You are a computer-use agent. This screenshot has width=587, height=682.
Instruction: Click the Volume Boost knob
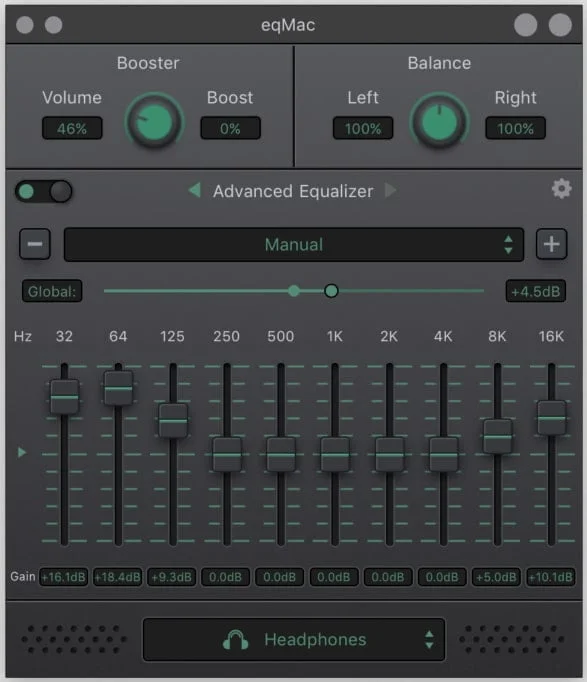[x=154, y=122]
